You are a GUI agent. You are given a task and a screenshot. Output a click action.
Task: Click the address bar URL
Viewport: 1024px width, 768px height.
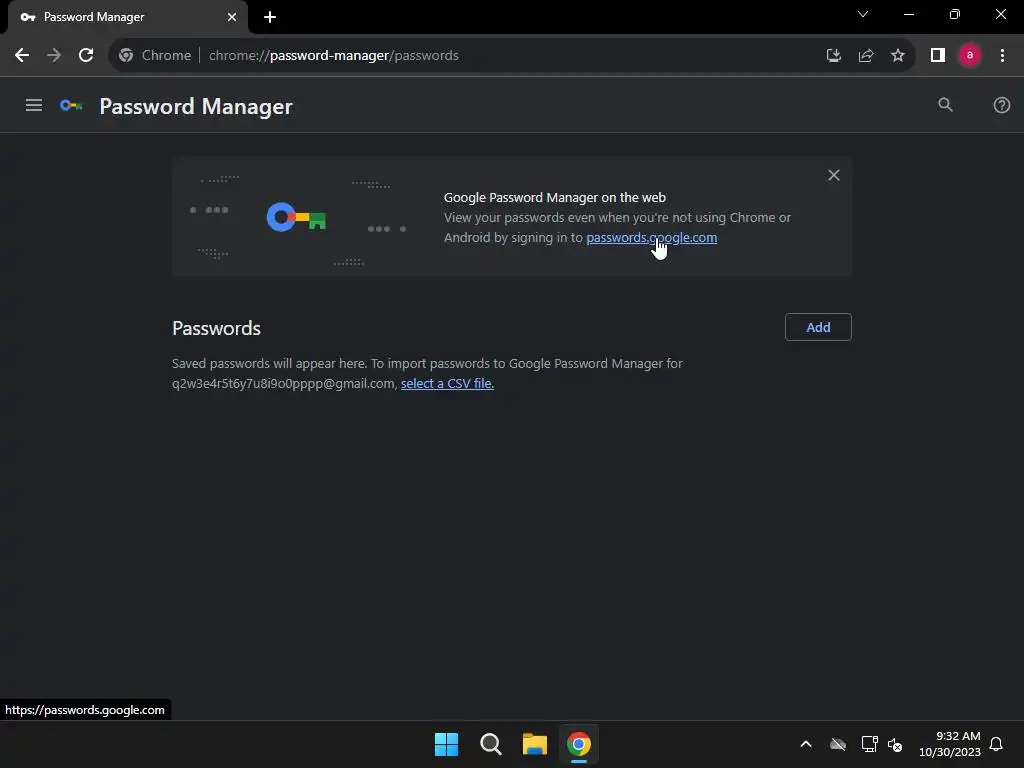coord(334,56)
